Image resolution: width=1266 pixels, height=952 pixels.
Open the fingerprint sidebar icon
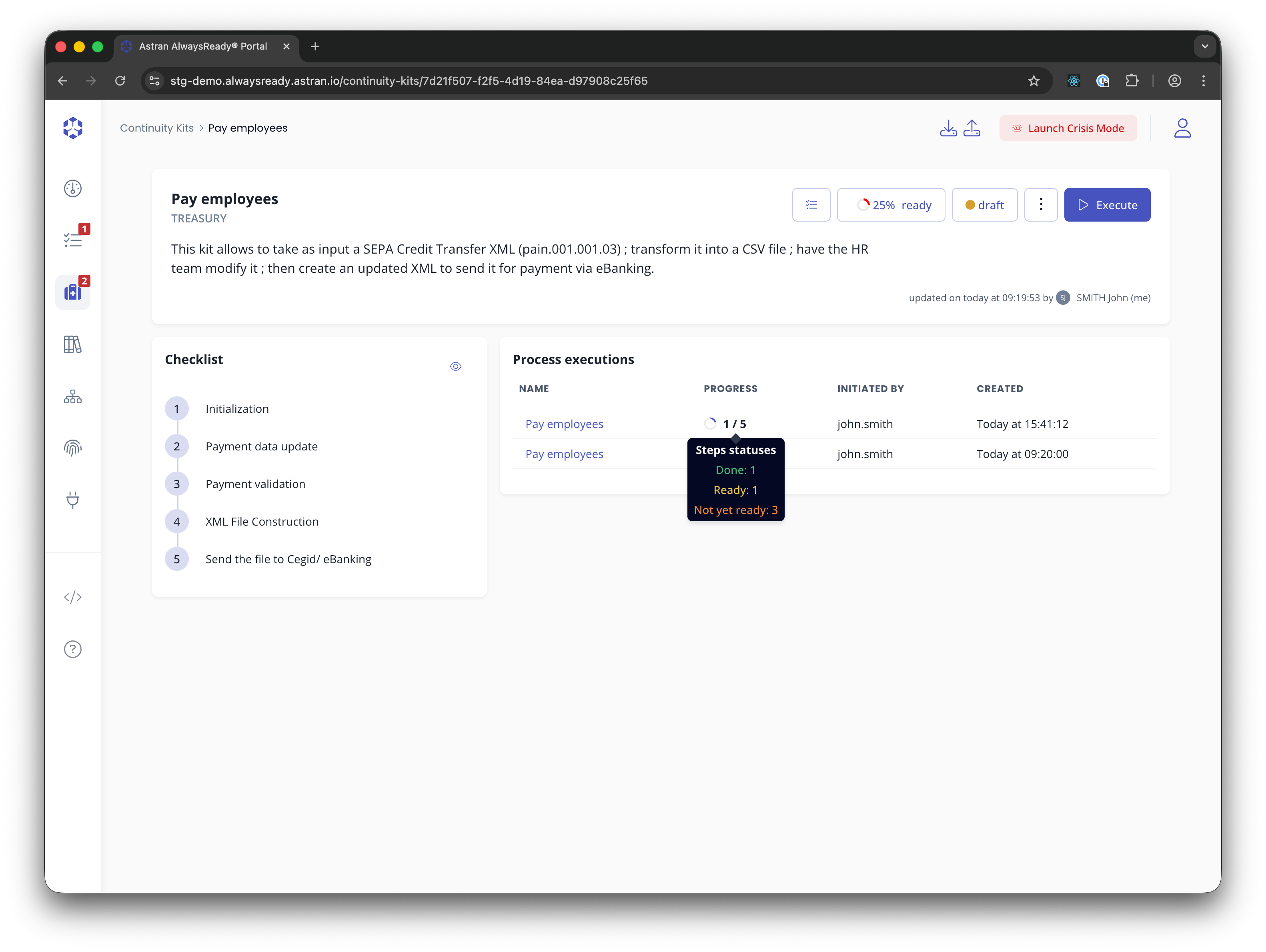[x=73, y=448]
